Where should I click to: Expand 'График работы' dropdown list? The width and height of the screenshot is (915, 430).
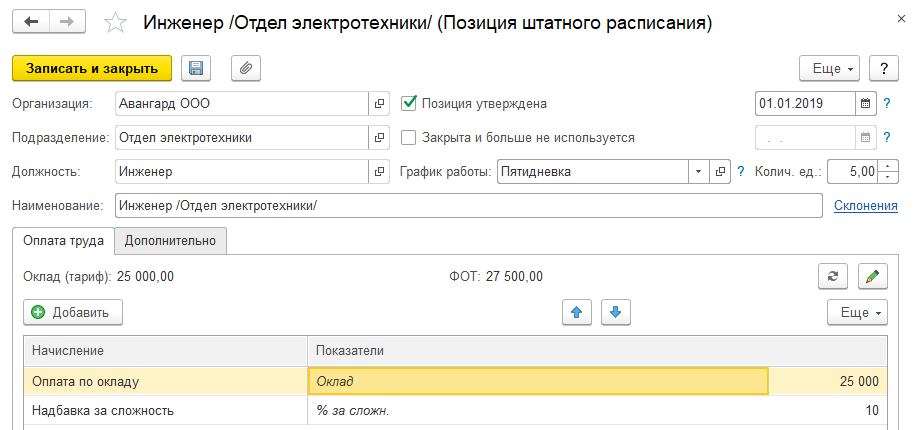coord(698,171)
